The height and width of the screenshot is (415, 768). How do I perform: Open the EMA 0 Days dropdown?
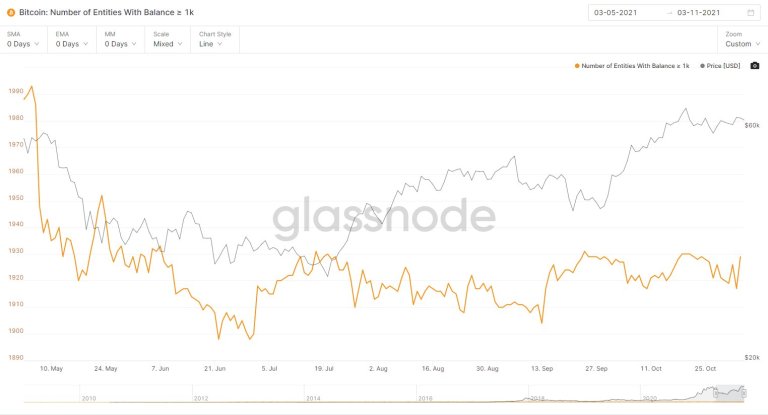click(x=72, y=40)
